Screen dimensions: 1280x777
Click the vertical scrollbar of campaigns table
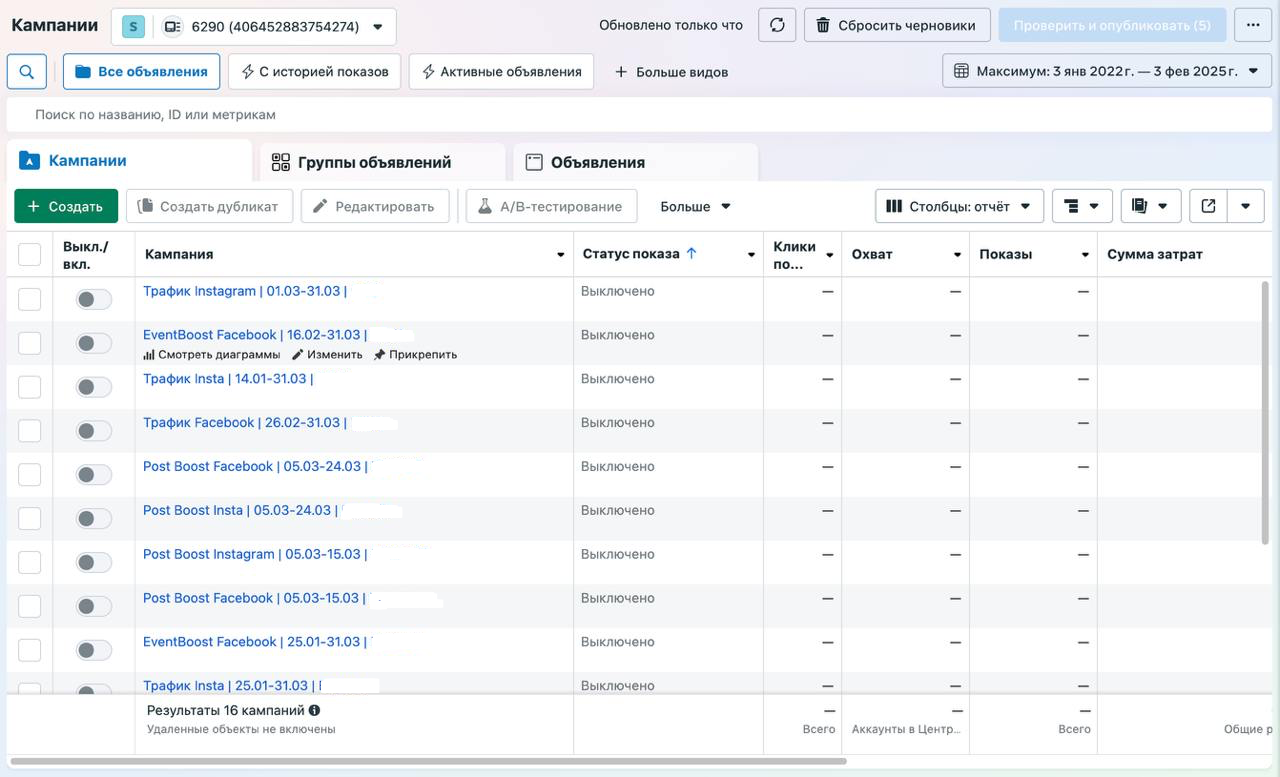[x=1265, y=412]
